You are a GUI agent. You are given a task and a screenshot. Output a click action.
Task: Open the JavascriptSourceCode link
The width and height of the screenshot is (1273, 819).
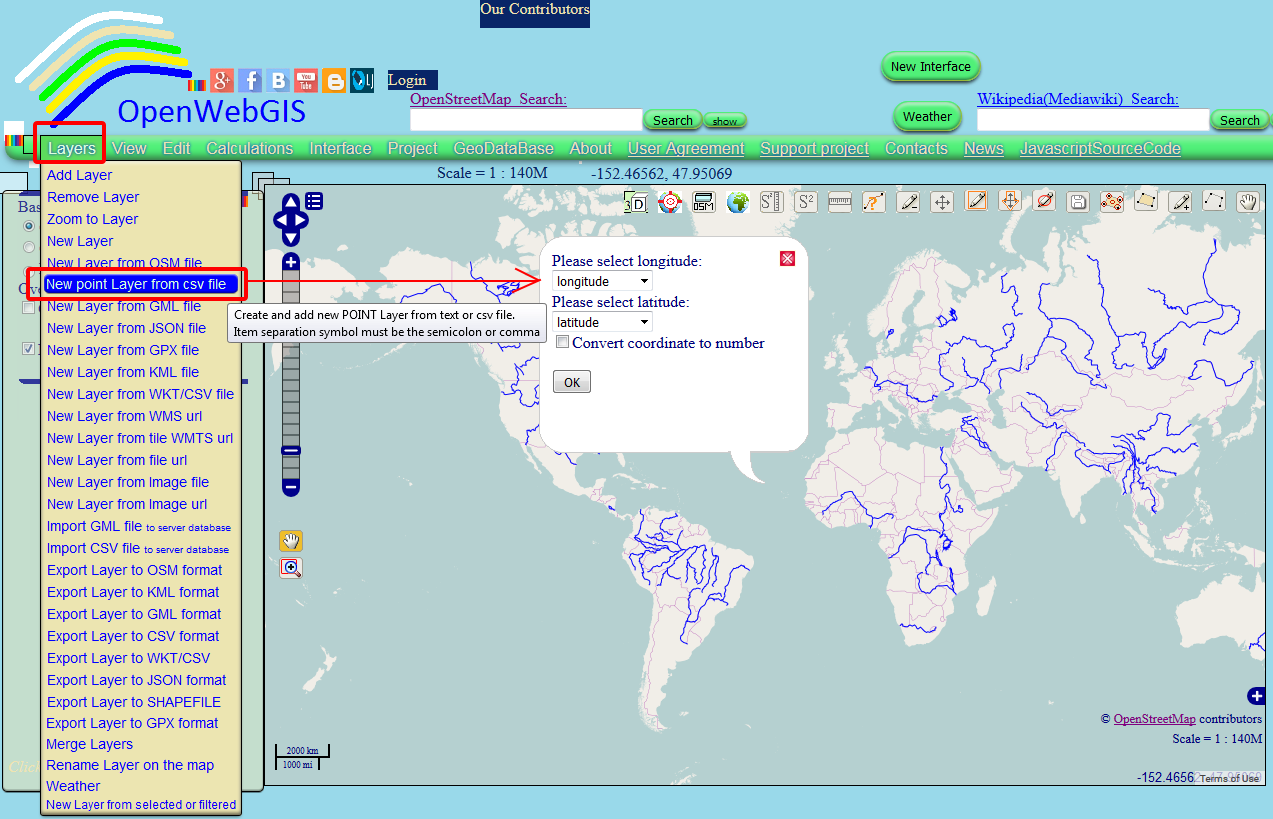click(1100, 148)
